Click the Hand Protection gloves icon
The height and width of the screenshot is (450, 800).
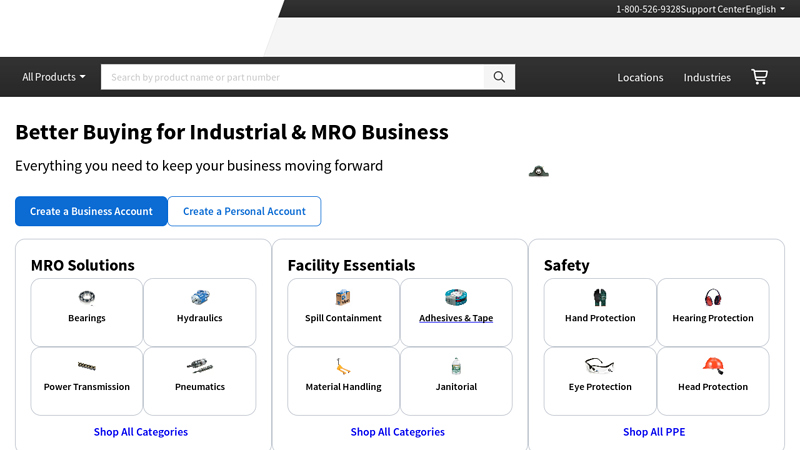point(600,297)
